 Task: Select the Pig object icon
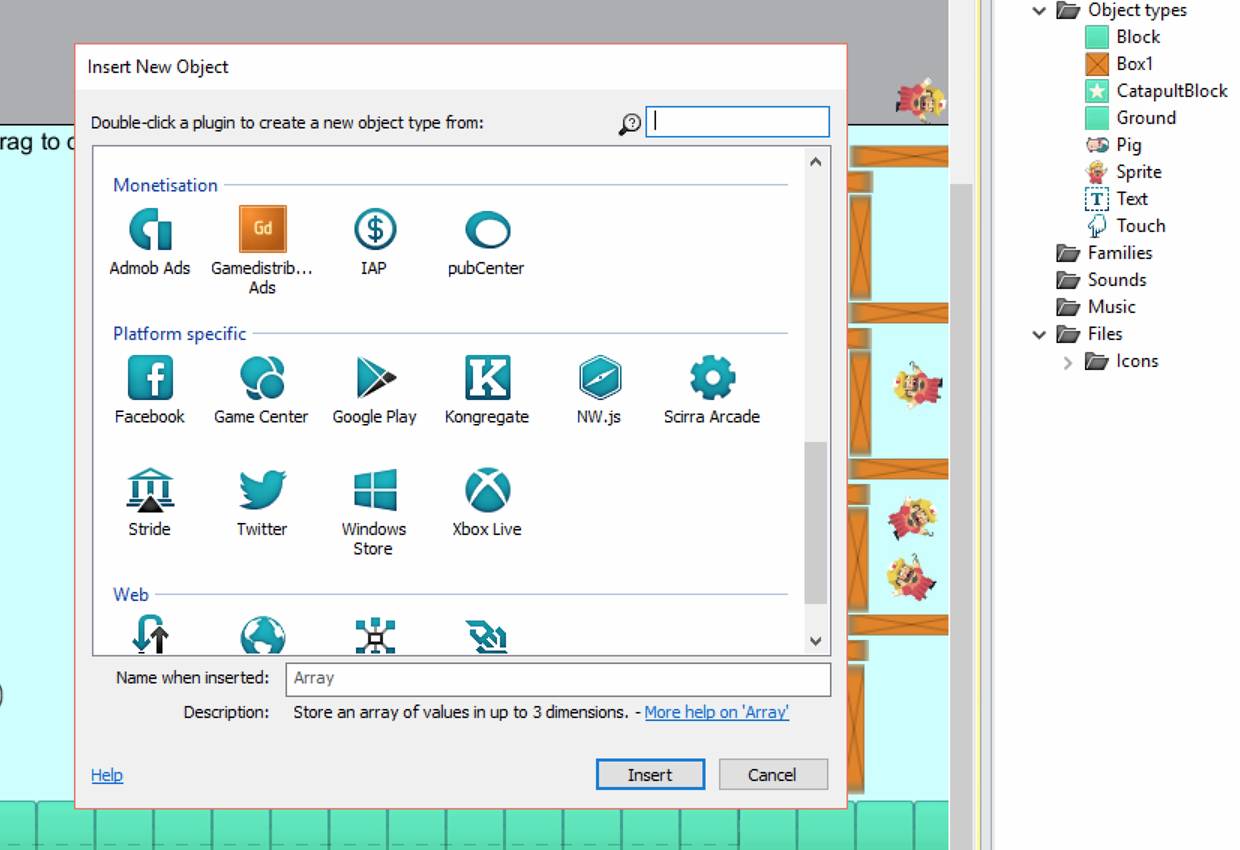tap(1097, 145)
